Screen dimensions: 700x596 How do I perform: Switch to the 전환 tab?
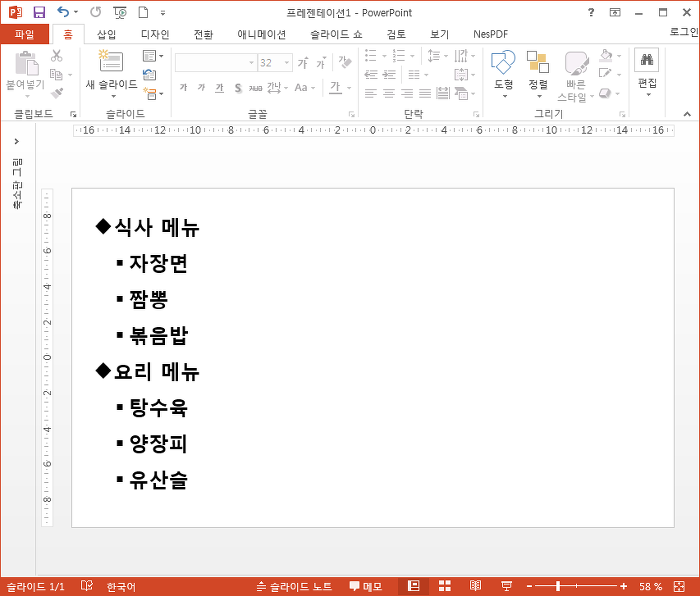203,34
